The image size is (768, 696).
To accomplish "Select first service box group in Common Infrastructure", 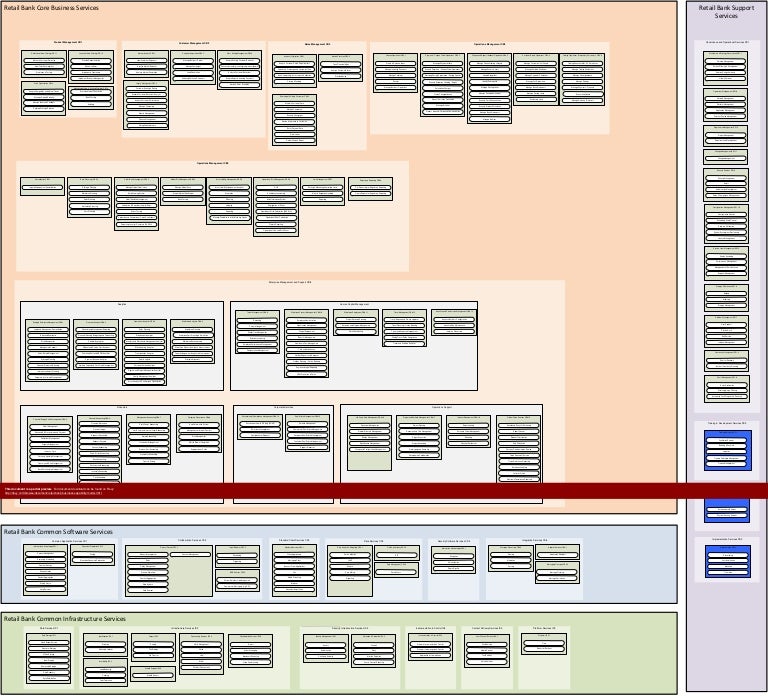I will 48,655.
